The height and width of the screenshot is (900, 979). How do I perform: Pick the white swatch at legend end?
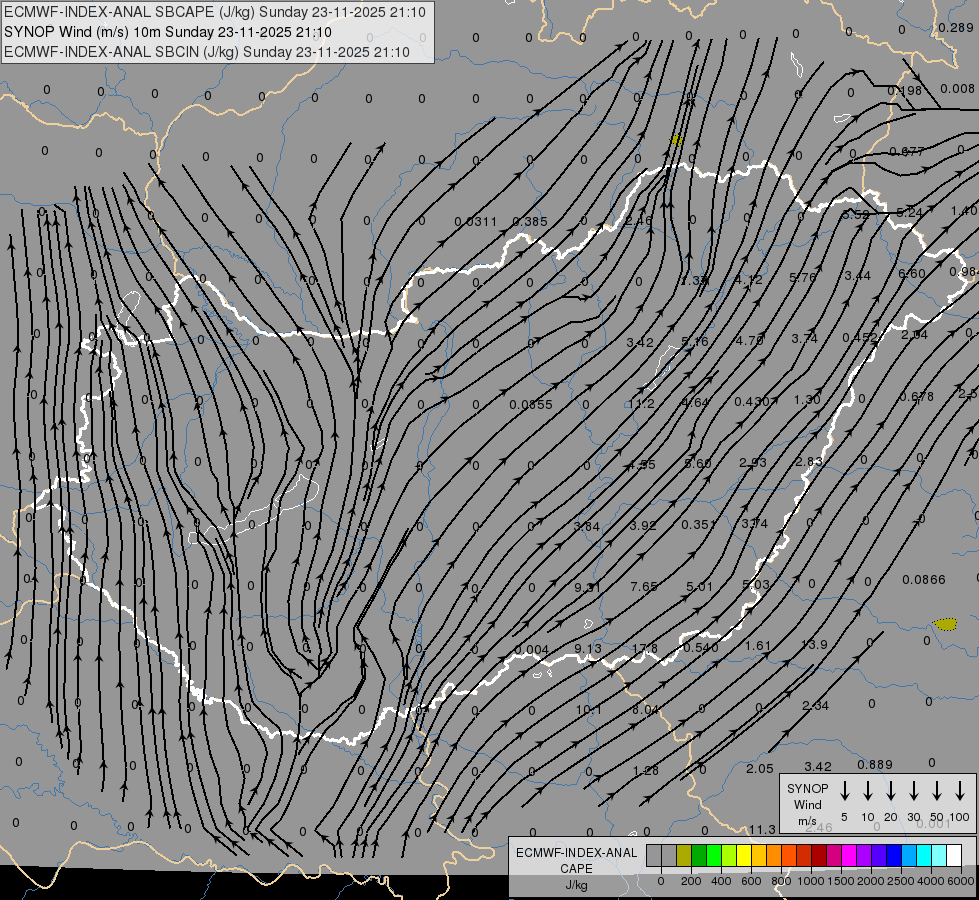[x=953, y=856]
